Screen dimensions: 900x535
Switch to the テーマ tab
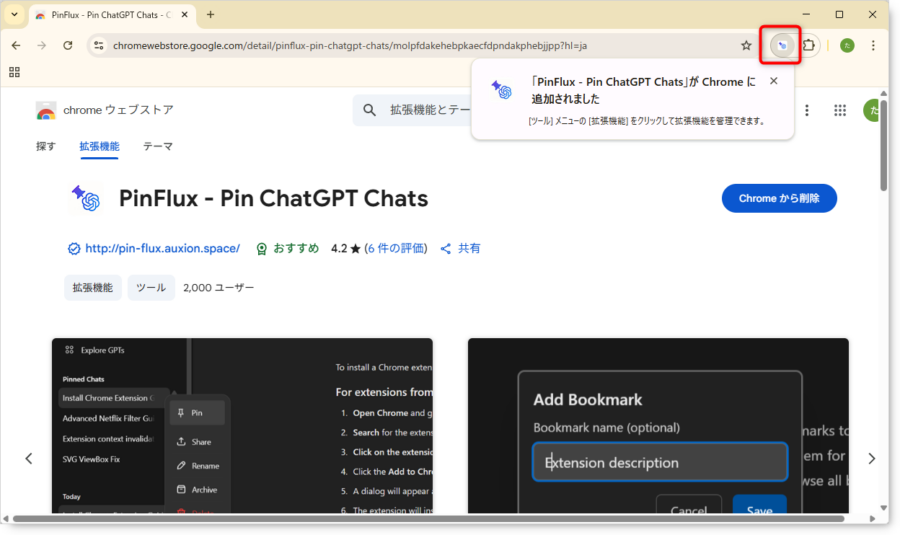[157, 146]
